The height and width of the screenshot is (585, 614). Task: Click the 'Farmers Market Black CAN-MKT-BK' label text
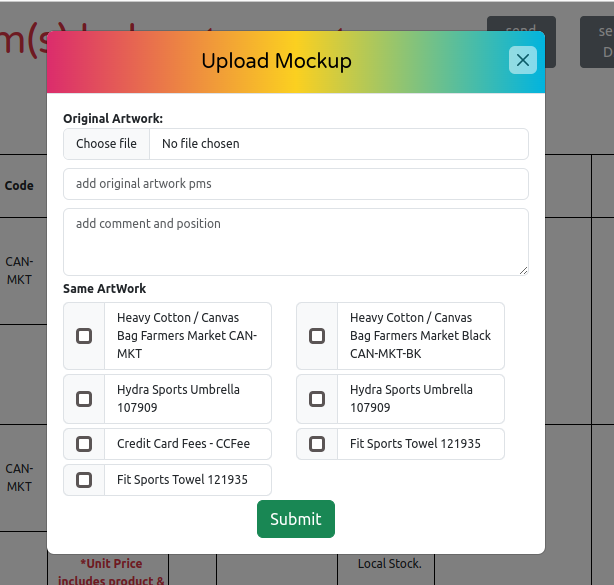pyautogui.click(x=420, y=336)
